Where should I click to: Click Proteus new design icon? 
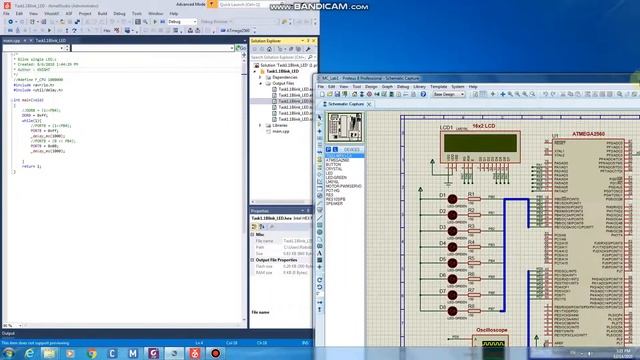point(322,94)
